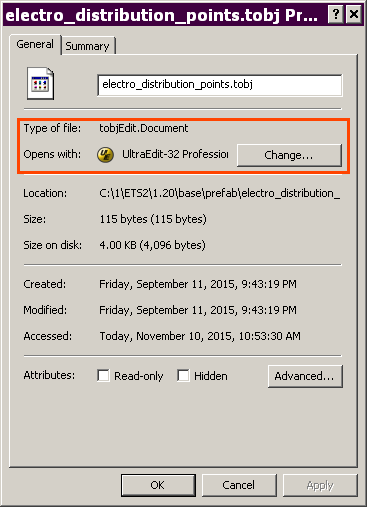Click the 'Opens with:' label

click(x=52, y=154)
